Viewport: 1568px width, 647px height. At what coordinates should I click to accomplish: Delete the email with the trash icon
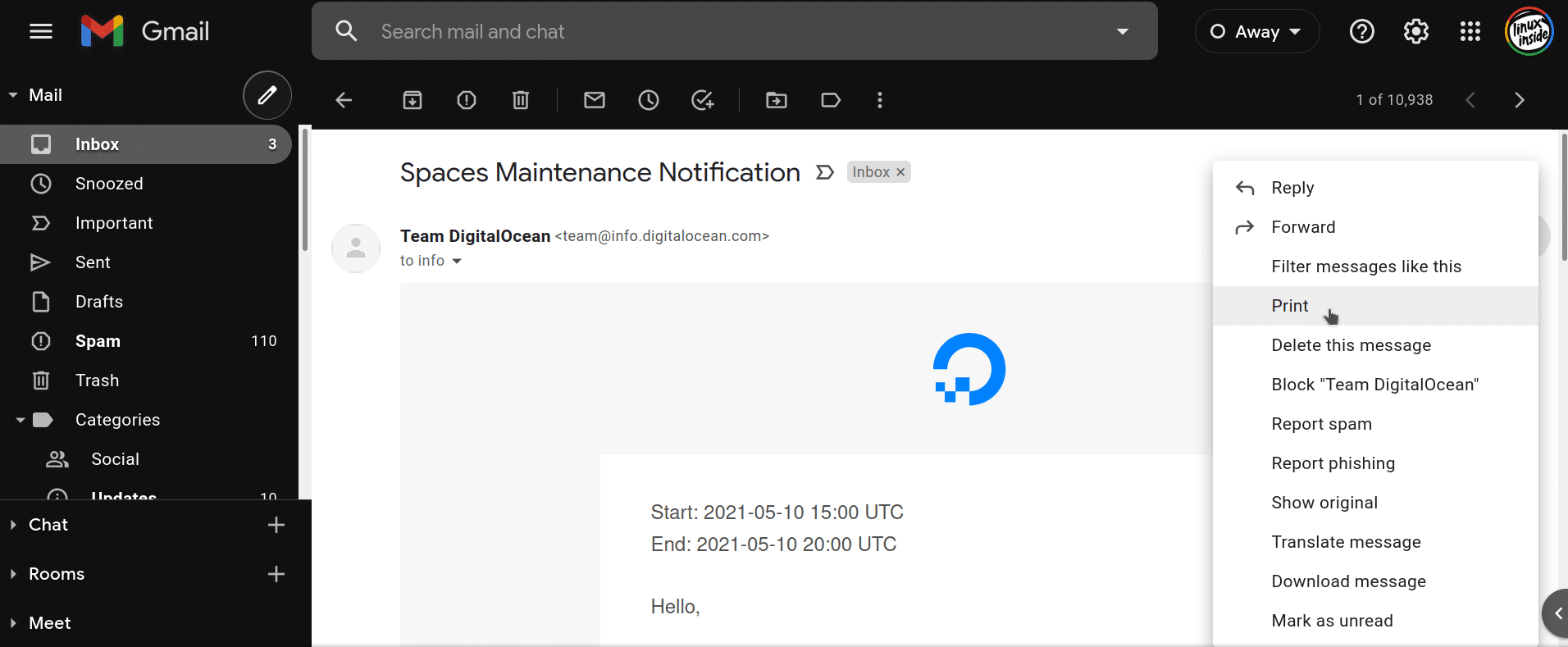click(521, 100)
